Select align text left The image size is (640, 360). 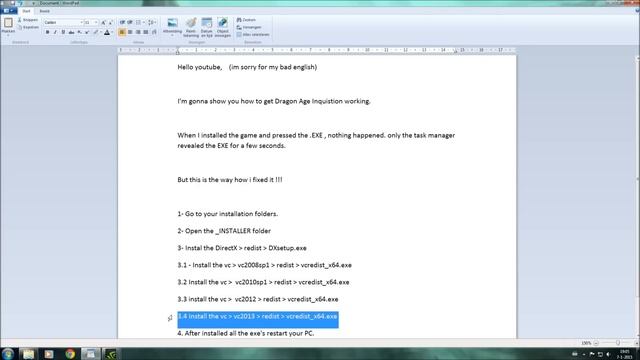122,32
